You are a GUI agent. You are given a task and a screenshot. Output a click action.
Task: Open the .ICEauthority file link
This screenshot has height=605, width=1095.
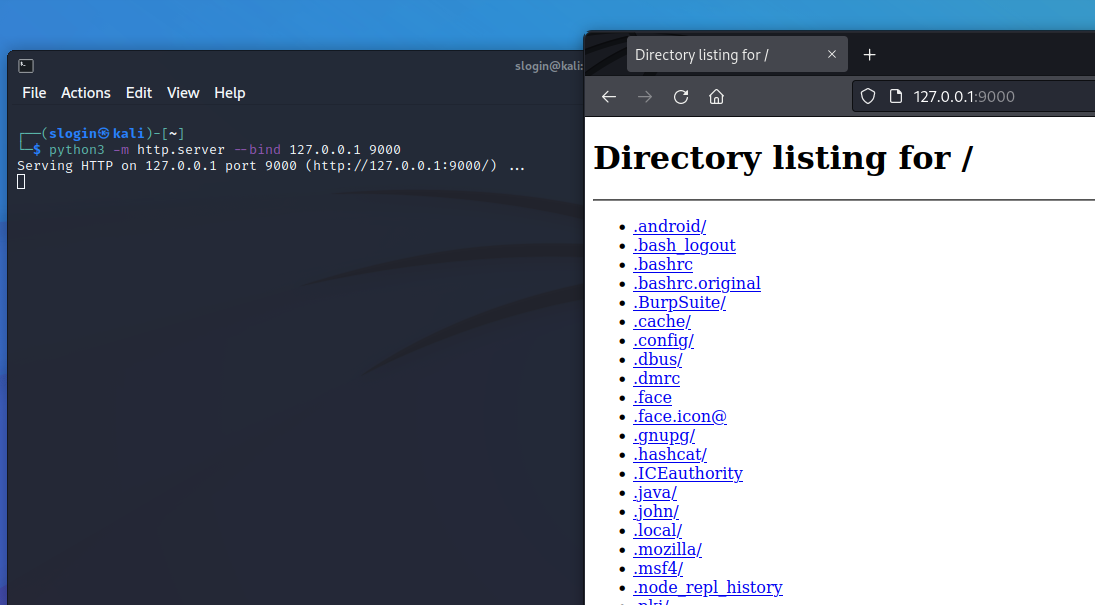688,473
